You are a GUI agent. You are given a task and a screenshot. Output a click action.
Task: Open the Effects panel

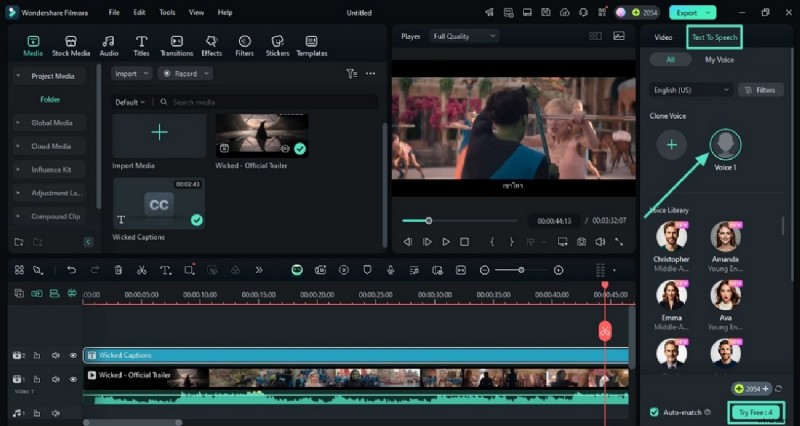point(211,45)
